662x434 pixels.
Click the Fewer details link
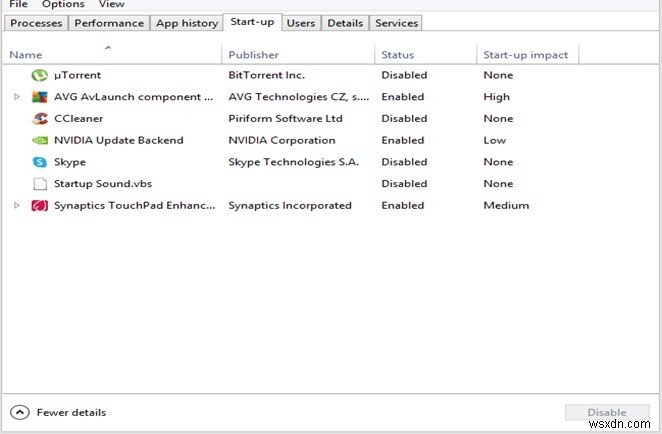click(71, 412)
